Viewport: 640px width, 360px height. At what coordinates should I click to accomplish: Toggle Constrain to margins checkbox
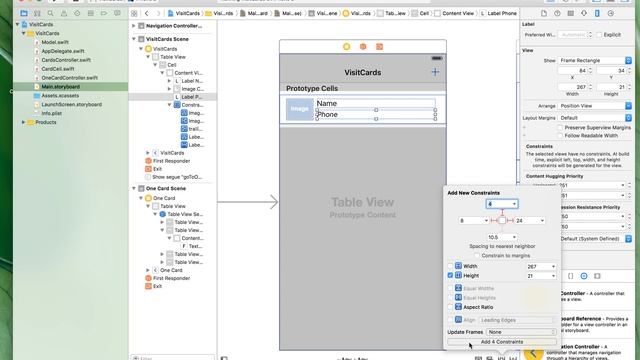pyautogui.click(x=477, y=256)
